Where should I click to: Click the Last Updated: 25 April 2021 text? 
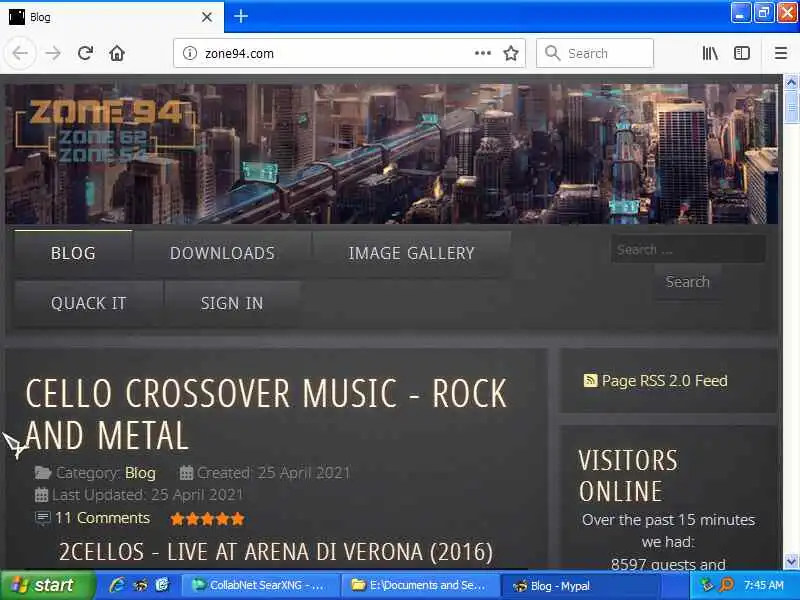[x=147, y=495]
